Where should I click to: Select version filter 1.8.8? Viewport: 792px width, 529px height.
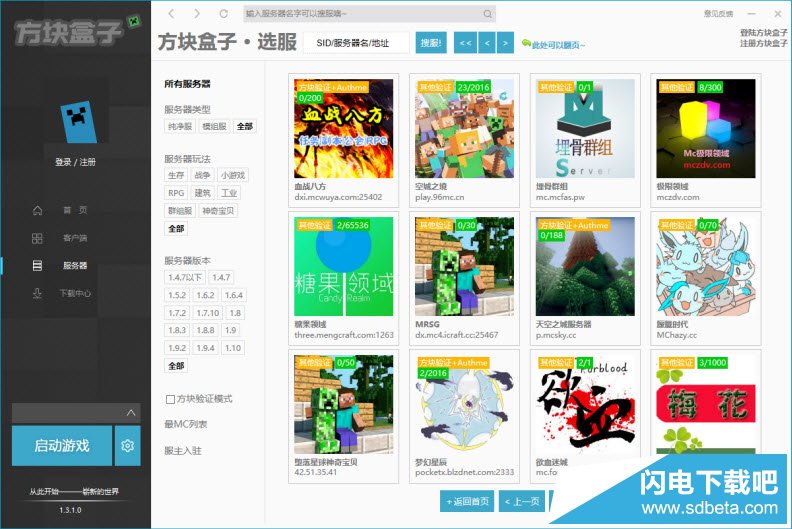coord(206,330)
